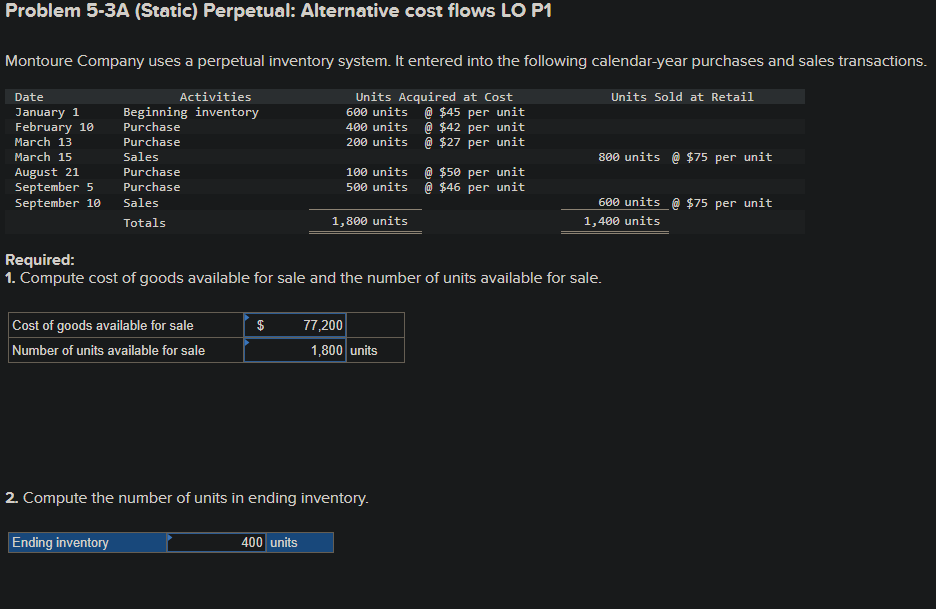Select the 77,200 cost input field

pos(300,325)
